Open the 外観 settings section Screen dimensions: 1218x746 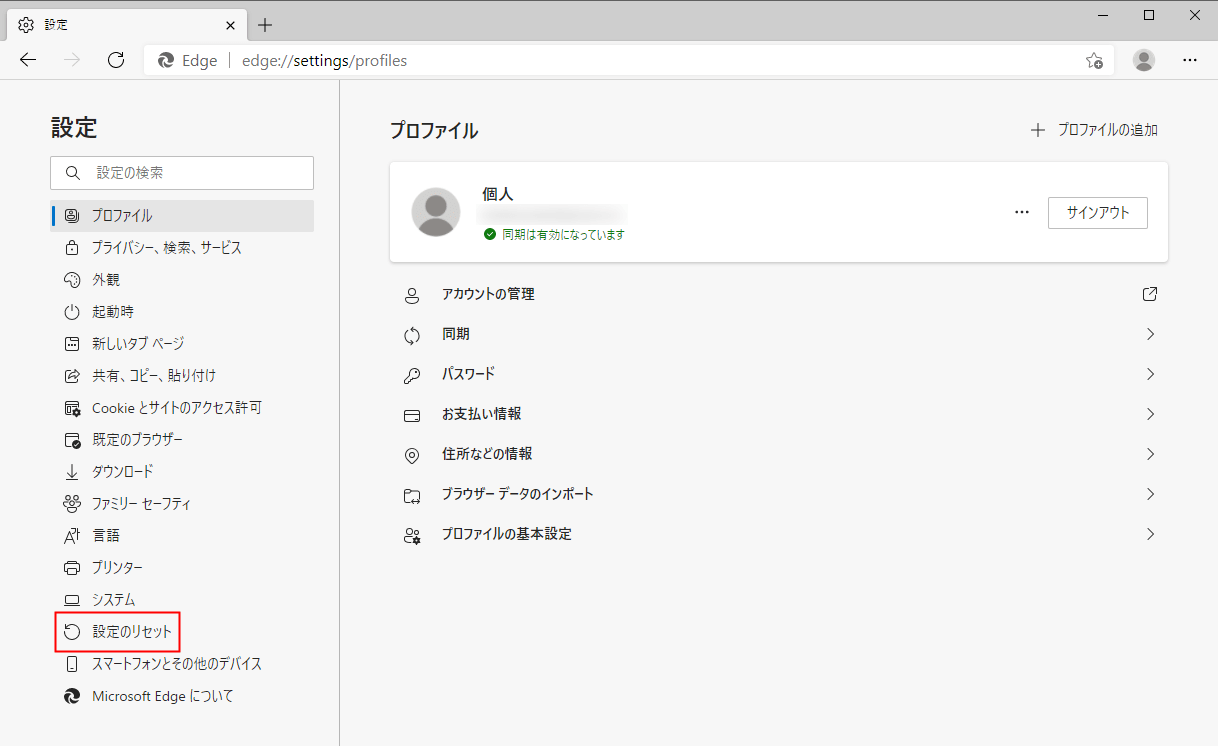[x=182, y=280]
